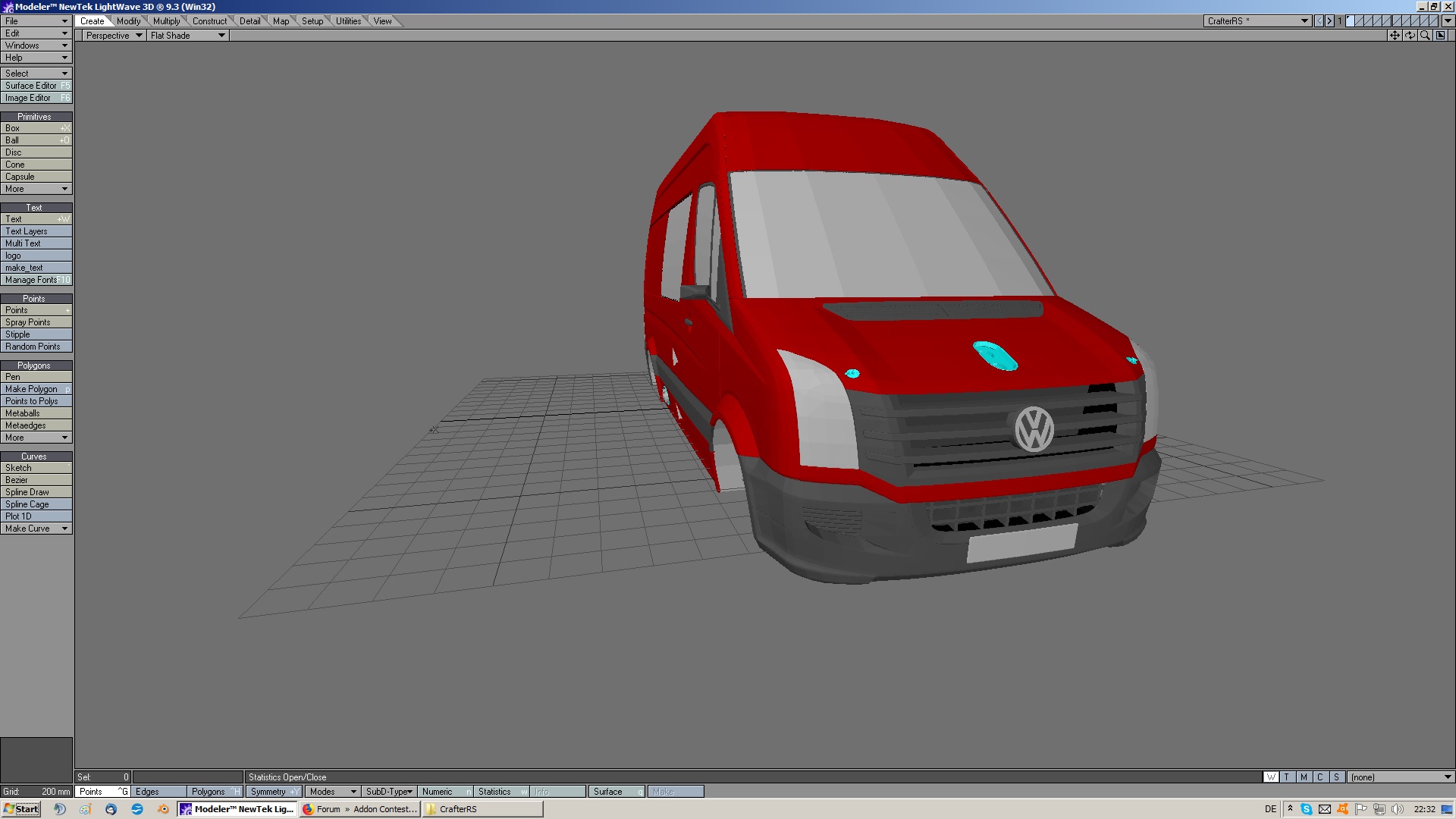Switch to the Detail tab
1456x819 pixels.
[x=249, y=21]
